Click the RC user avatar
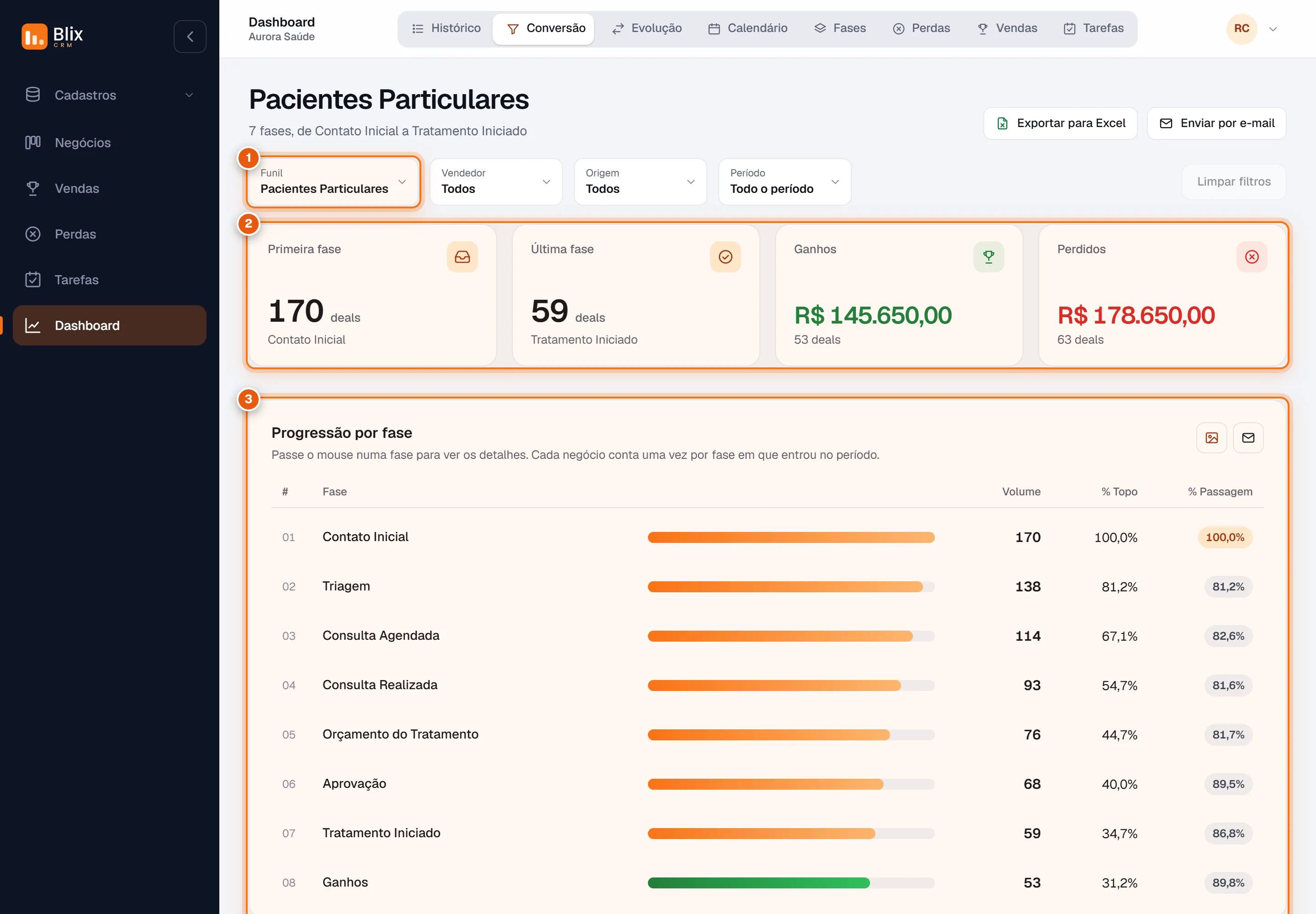Screen dimensions: 1316x914 pos(1242,29)
